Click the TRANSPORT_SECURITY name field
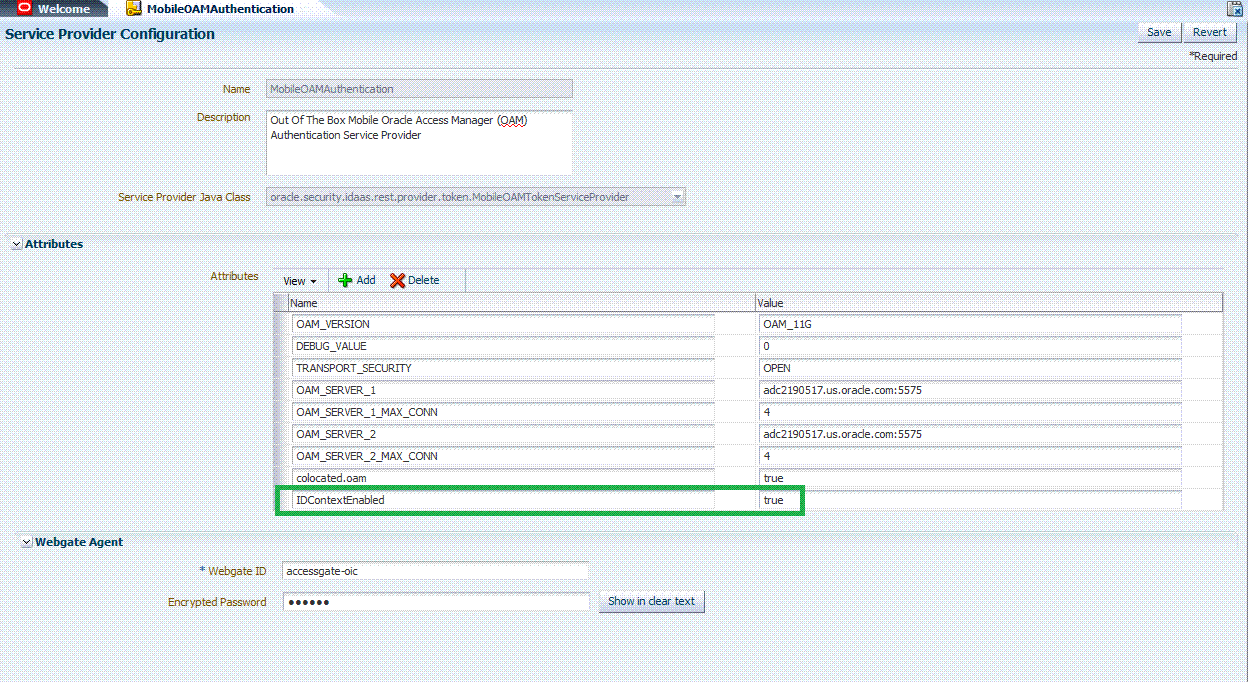This screenshot has width=1248, height=682. [x=503, y=368]
